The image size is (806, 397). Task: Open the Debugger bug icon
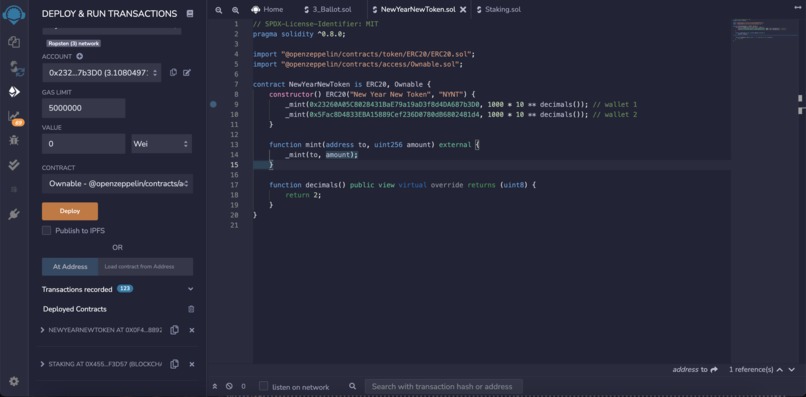[x=14, y=140]
